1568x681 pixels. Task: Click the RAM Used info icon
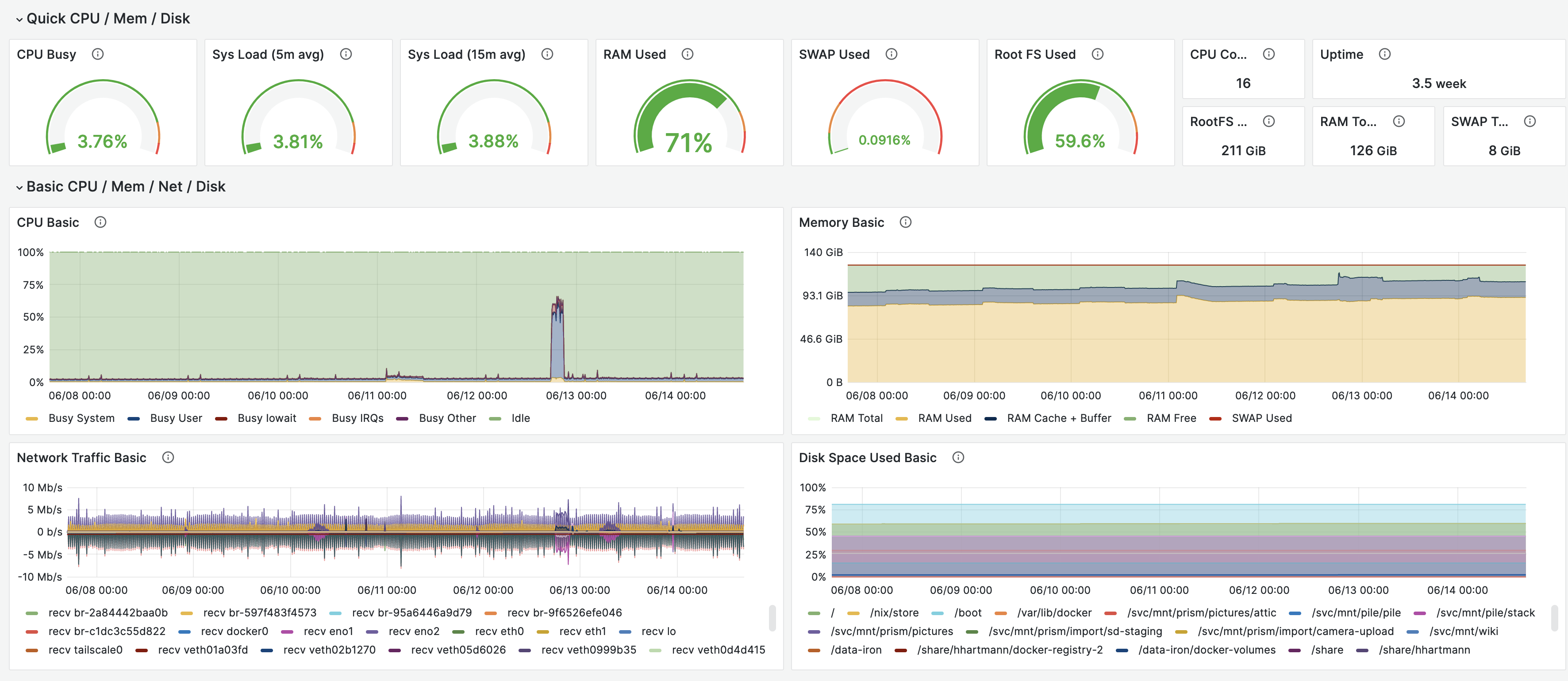687,54
